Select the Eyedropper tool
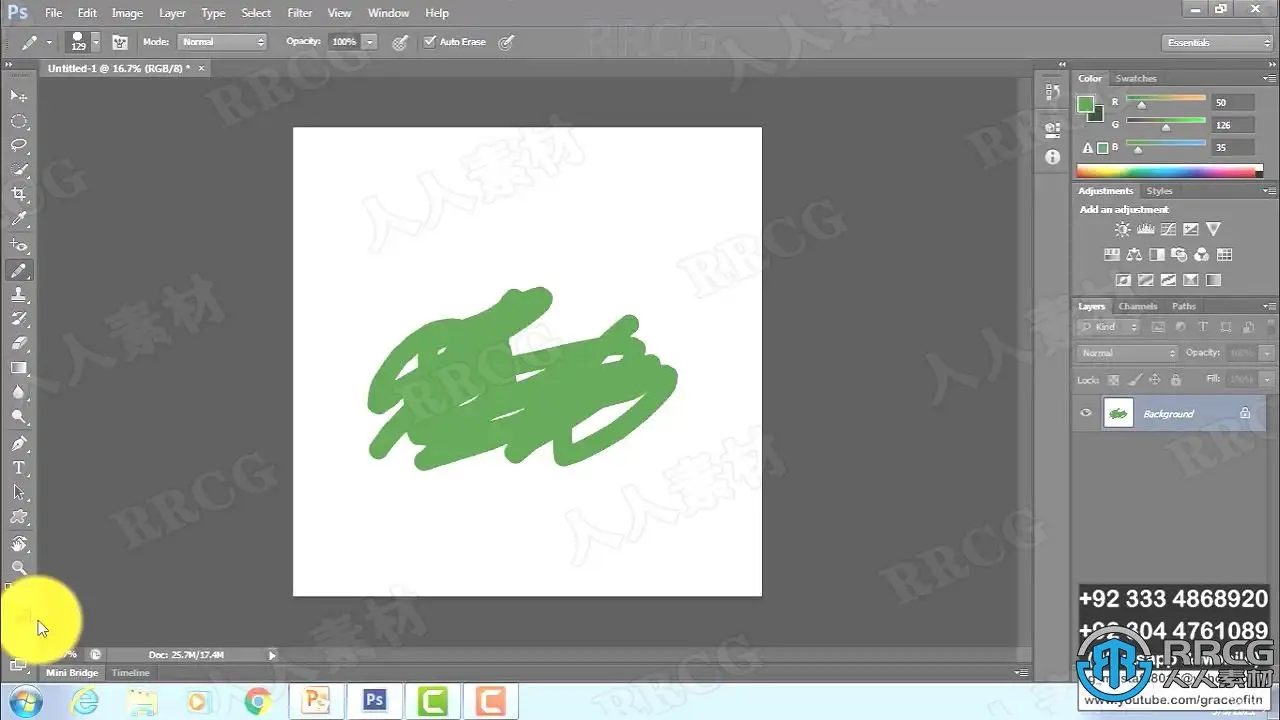The height and width of the screenshot is (720, 1280). [19, 219]
